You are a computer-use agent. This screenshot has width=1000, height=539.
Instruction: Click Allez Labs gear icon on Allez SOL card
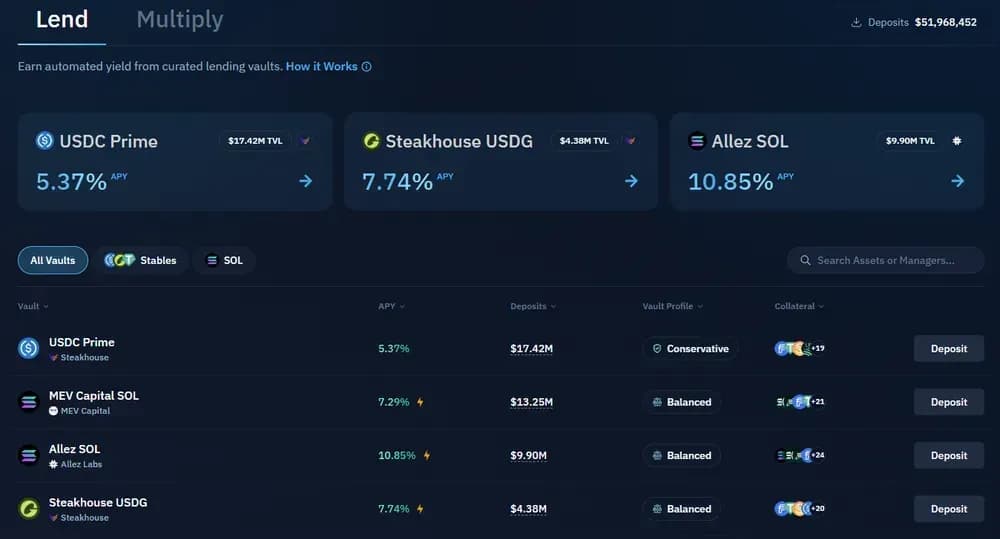coord(957,141)
